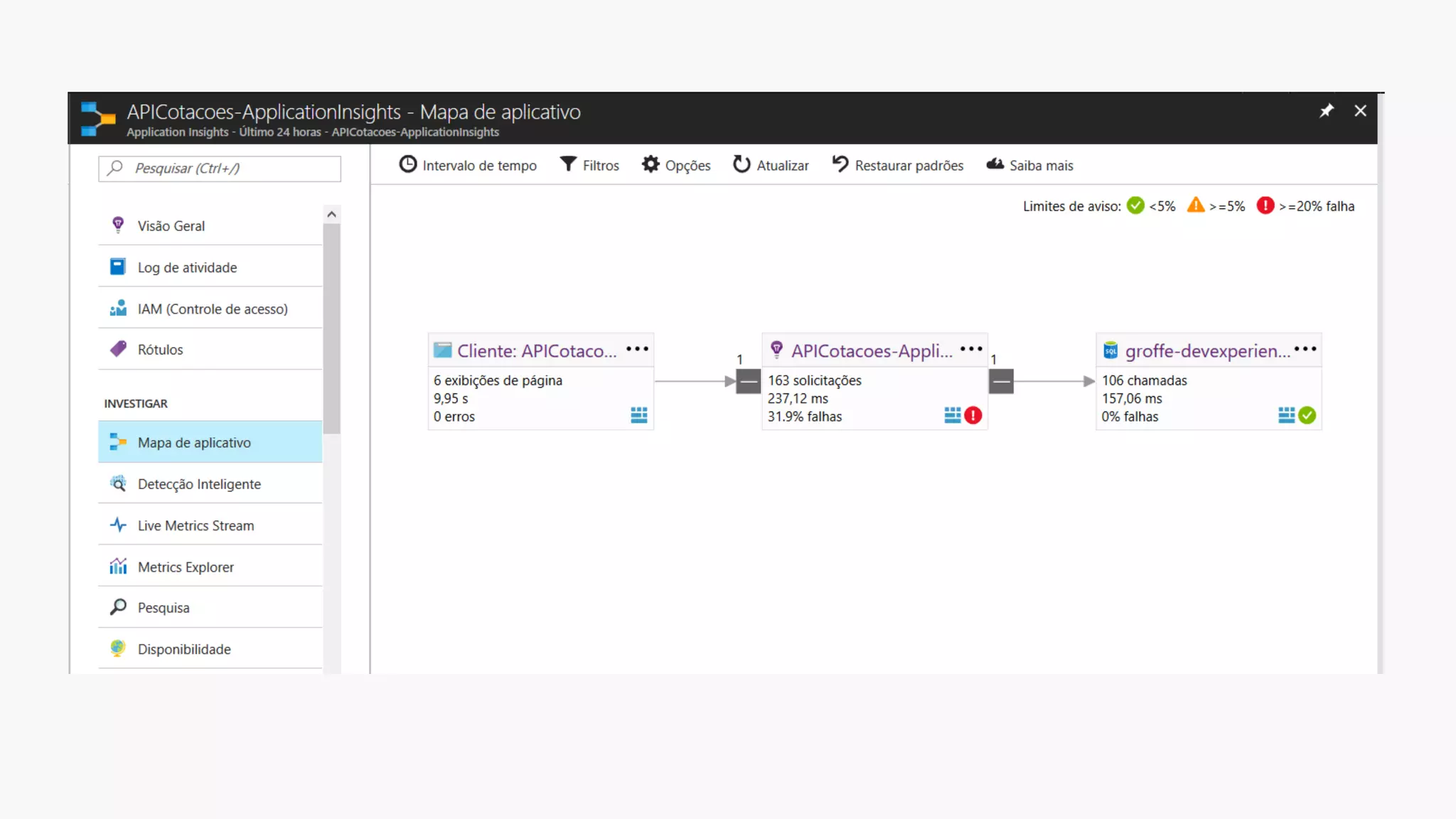Expand ellipsis menu on groffe-devexperien node
The image size is (1456, 819).
point(1305,349)
